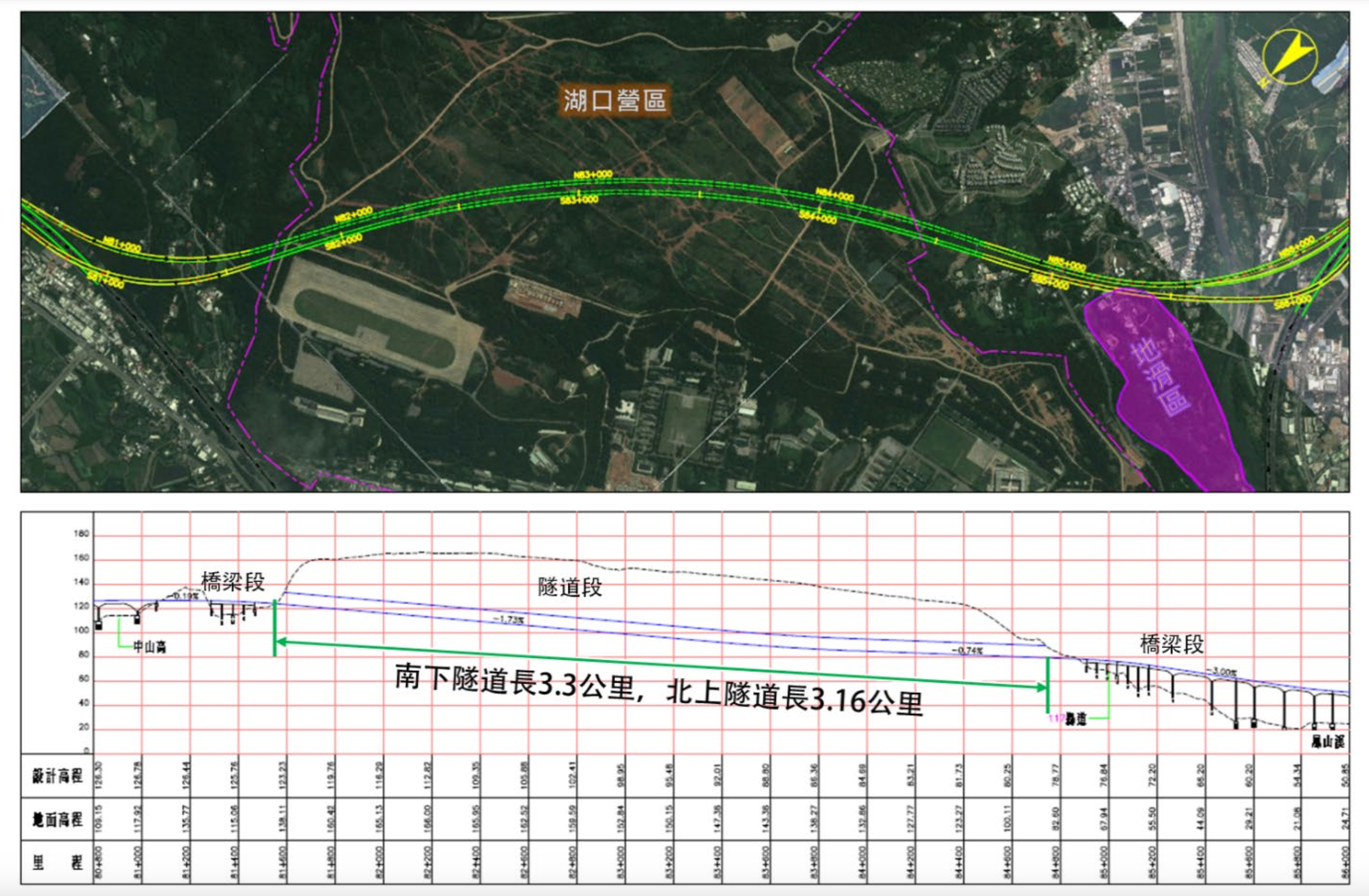Select mileage cell 81+200 in 里程 row
The width and height of the screenshot is (1369, 896).
tap(186, 862)
